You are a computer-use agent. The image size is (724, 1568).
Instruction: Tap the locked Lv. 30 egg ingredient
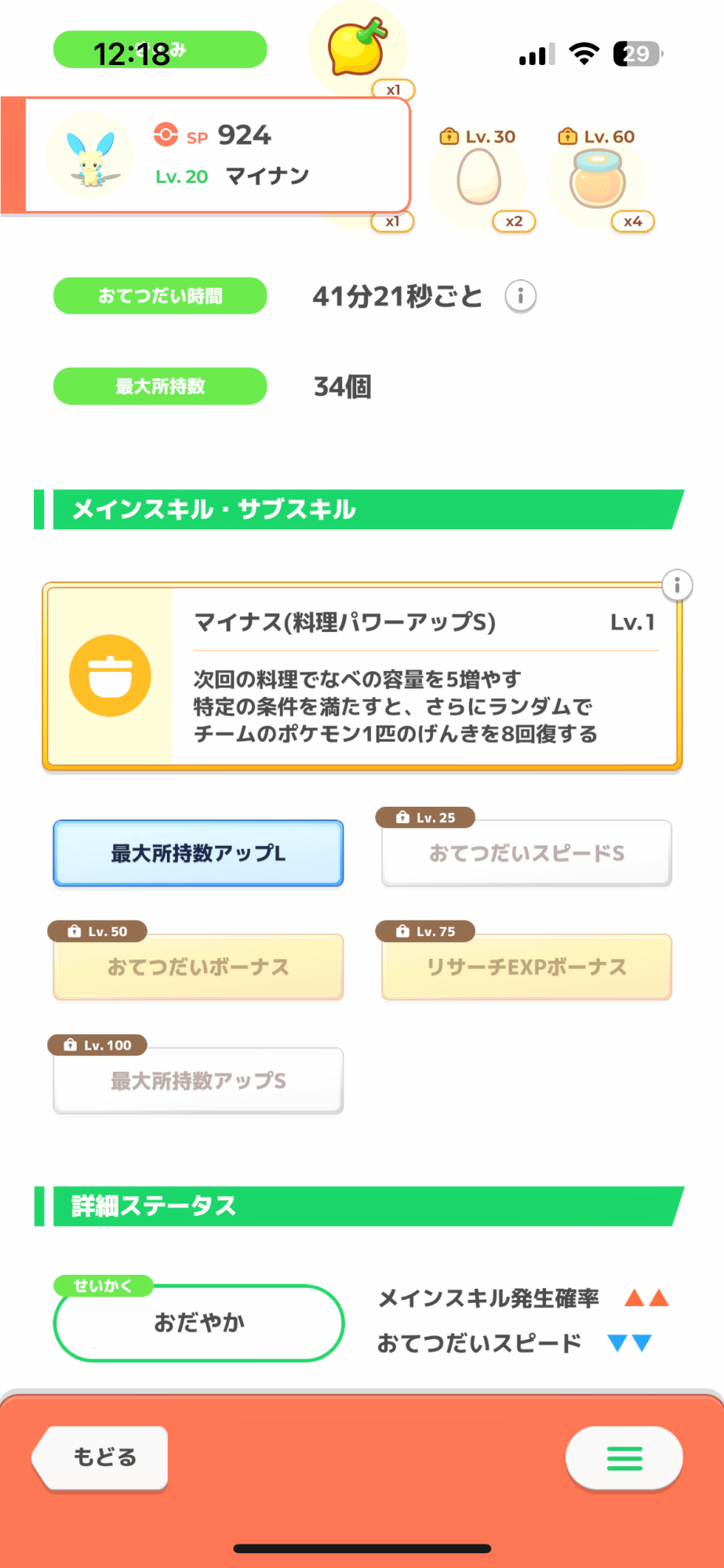pos(478,177)
